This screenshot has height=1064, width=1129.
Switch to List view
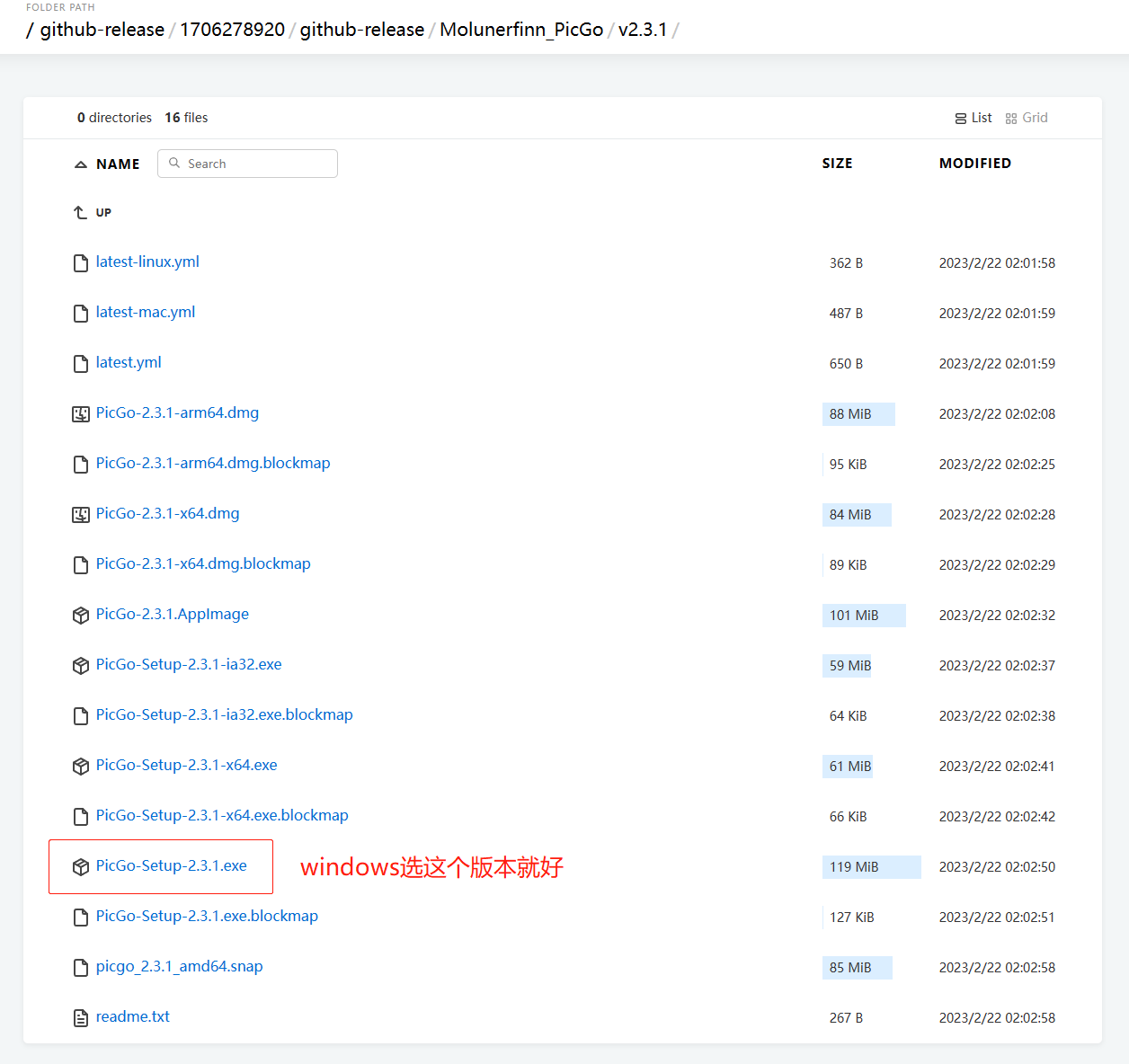973,118
